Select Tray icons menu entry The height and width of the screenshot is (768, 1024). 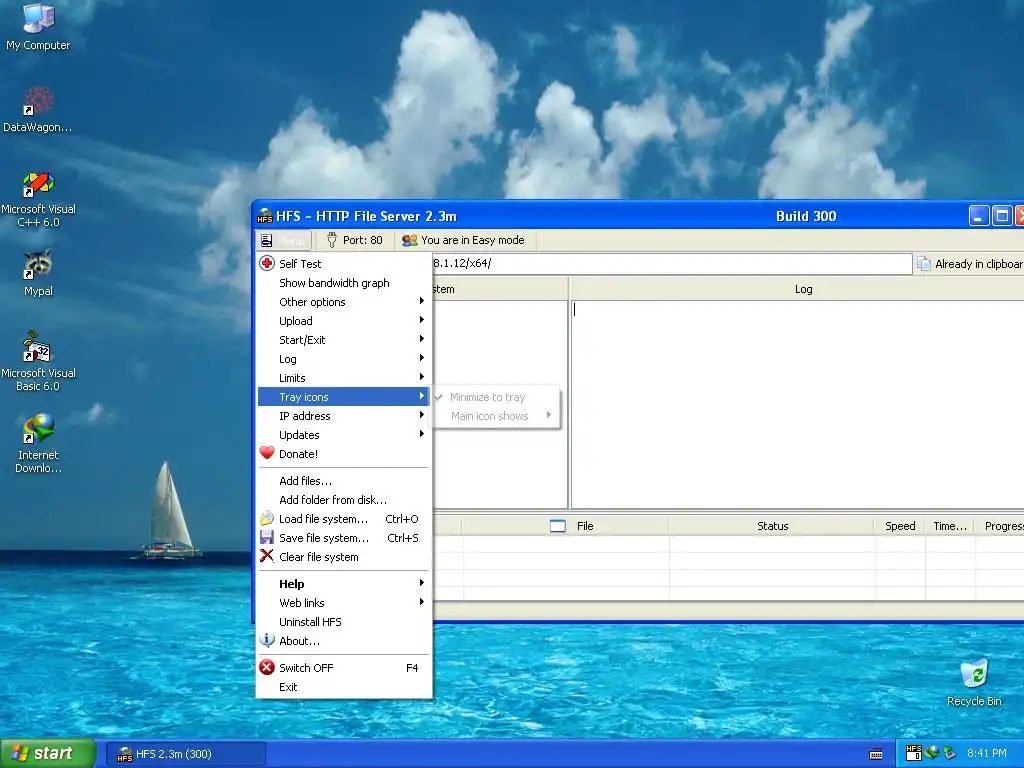344,397
